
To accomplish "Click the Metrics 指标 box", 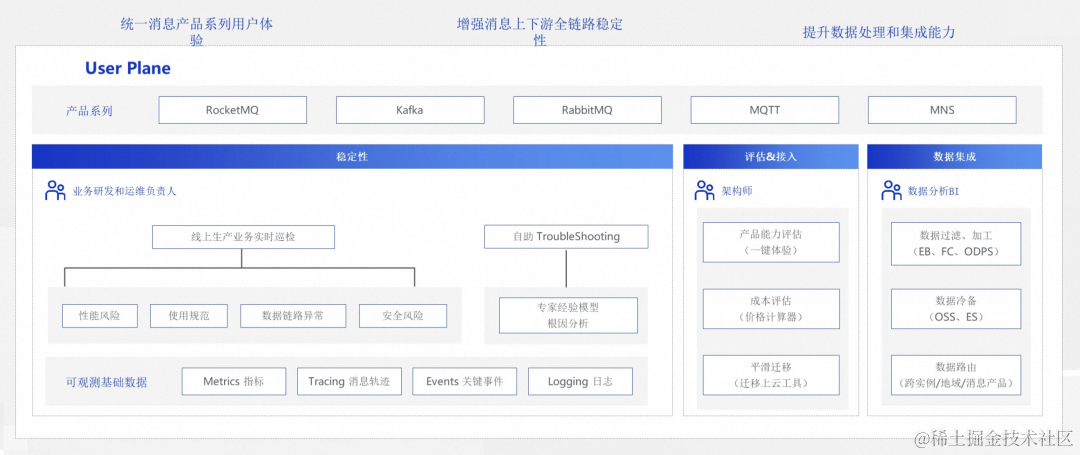I will (233, 381).
